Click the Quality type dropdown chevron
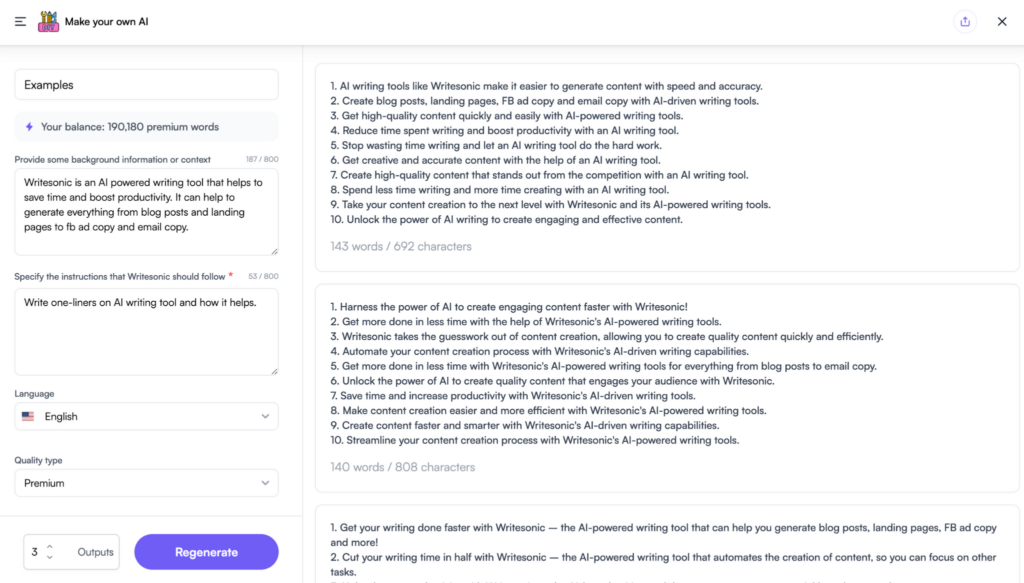 (266, 484)
